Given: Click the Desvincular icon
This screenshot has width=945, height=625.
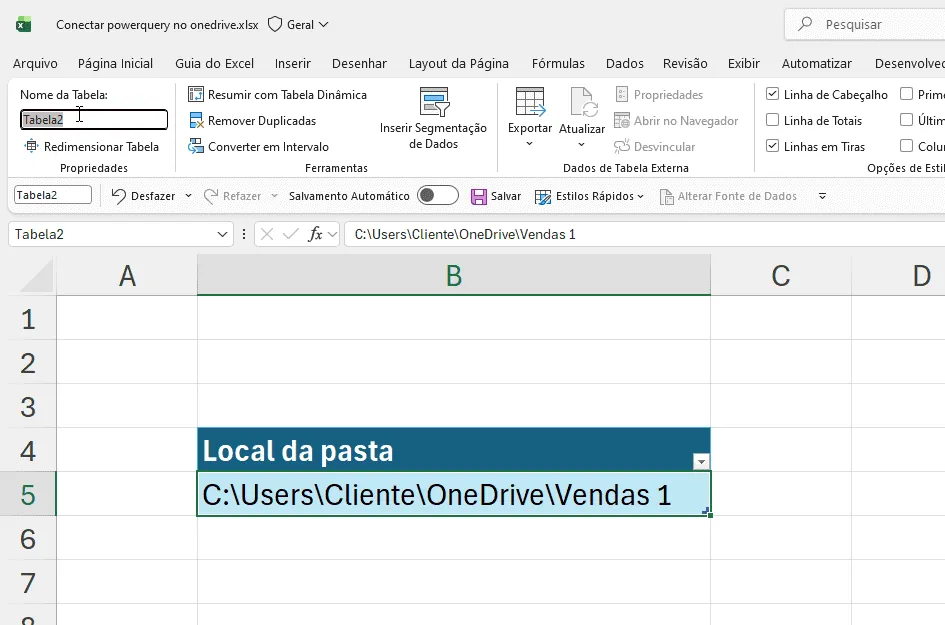Looking at the screenshot, I should tap(622, 146).
